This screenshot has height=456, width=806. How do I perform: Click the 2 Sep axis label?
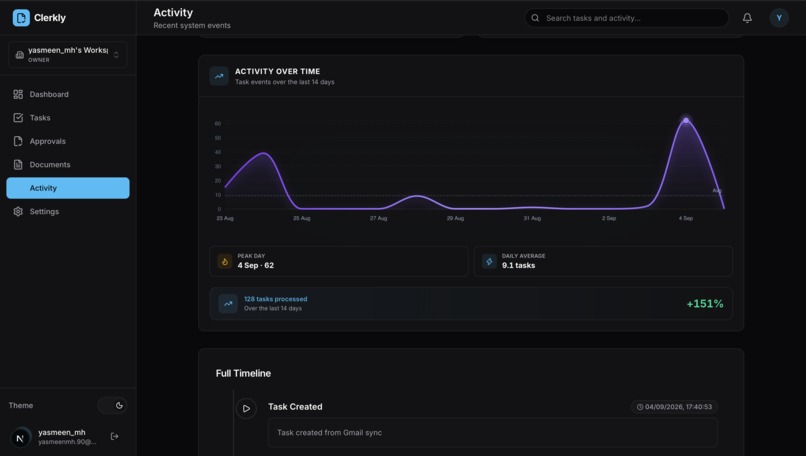(609, 218)
